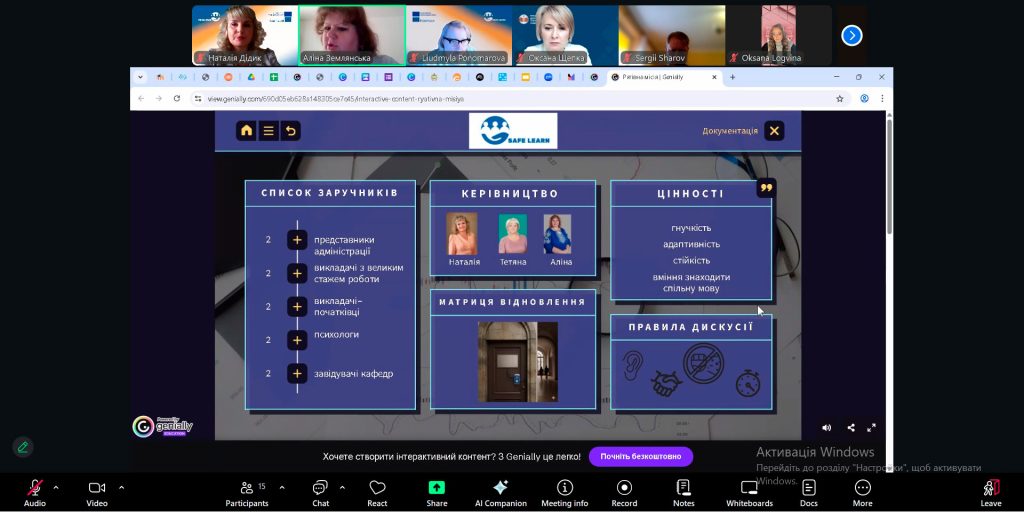Expand the представники адміністрації plus button
Image resolution: width=1024 pixels, height=512 pixels.
pos(297,240)
